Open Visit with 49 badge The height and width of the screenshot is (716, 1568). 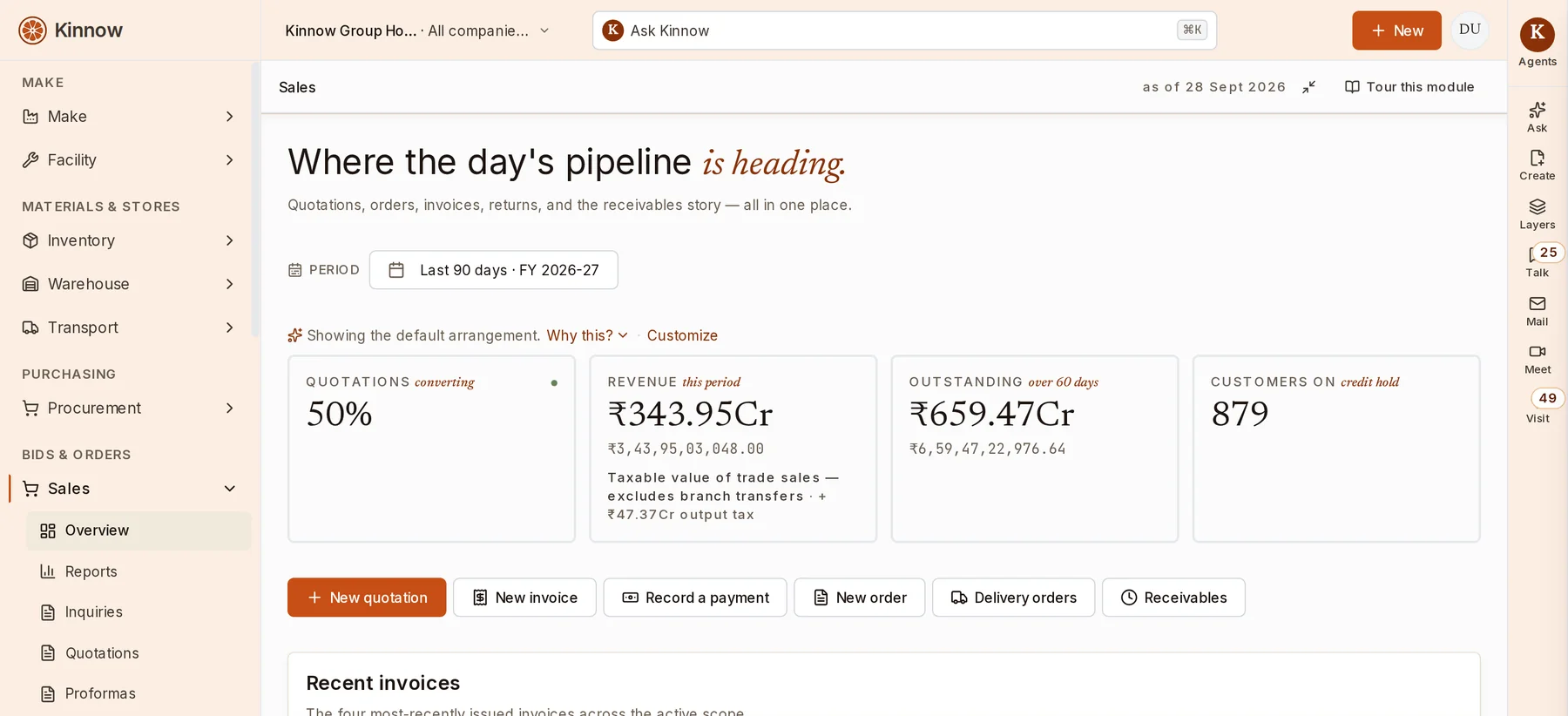click(x=1540, y=407)
